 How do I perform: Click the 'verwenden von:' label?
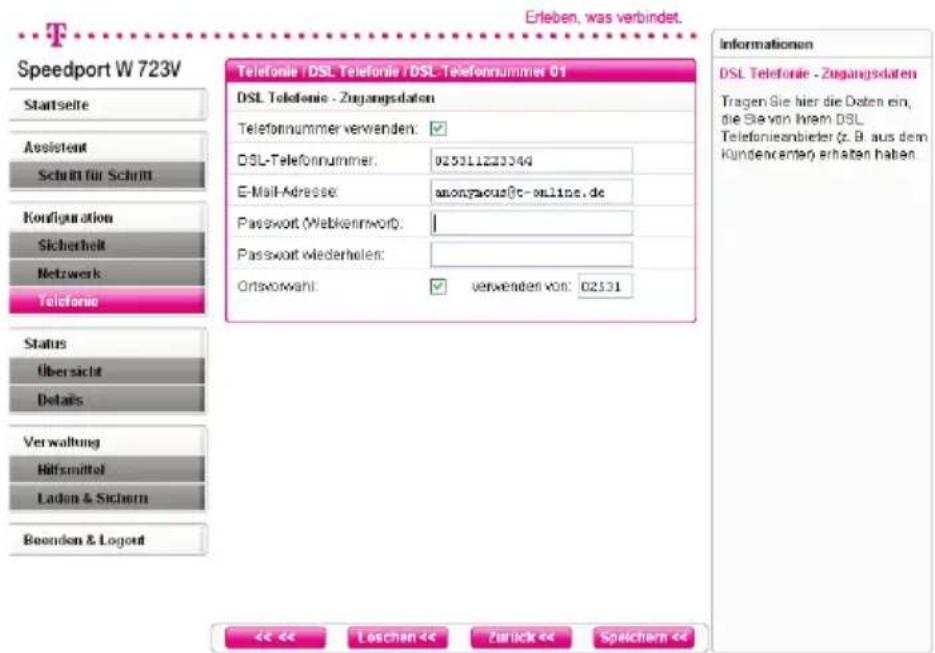click(522, 286)
